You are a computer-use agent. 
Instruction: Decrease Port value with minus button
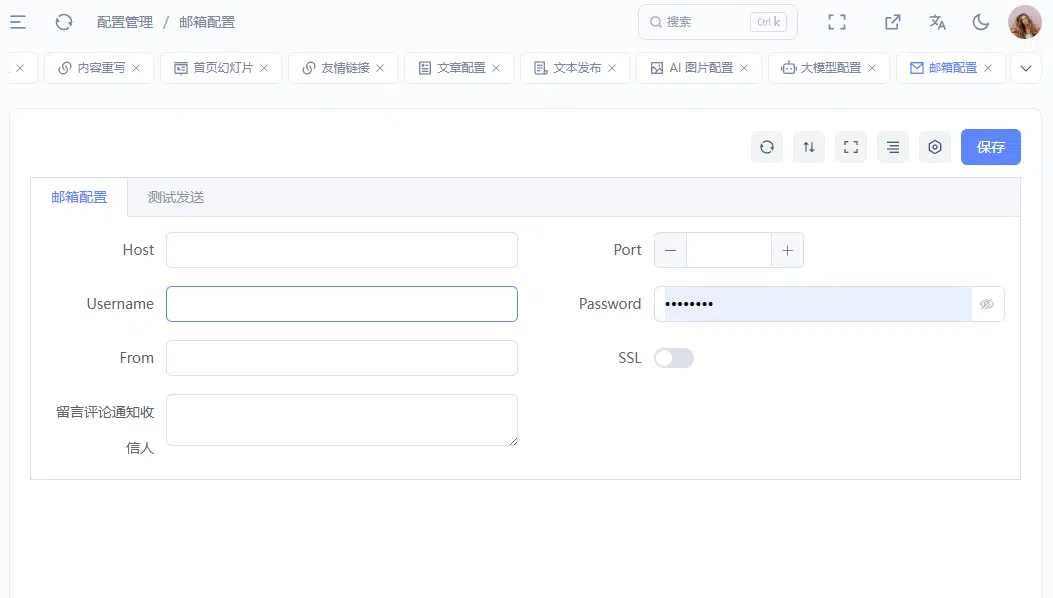[x=670, y=251]
